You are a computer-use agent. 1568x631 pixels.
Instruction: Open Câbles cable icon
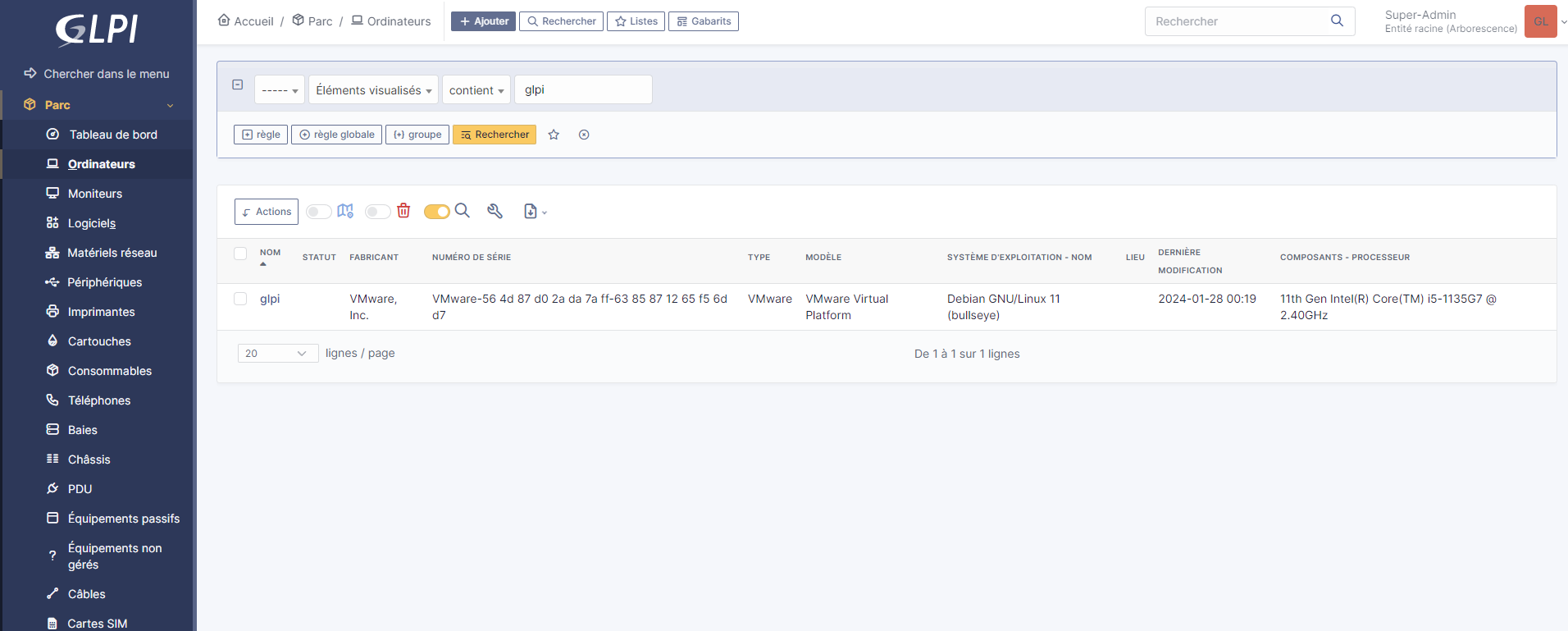pos(52,593)
